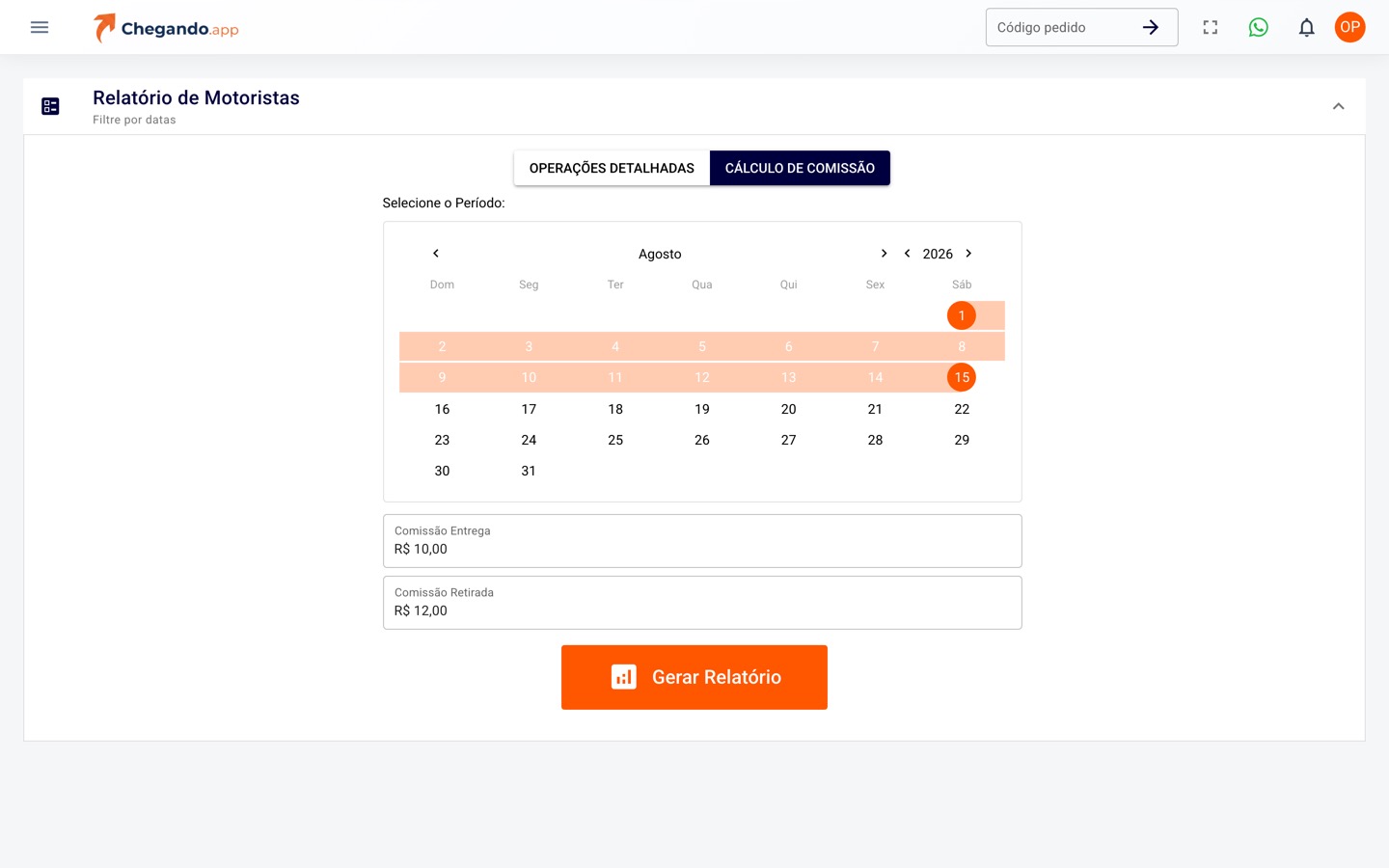This screenshot has width=1389, height=868.
Task: Switch to Operações Detalhadas tab
Action: coord(612,168)
